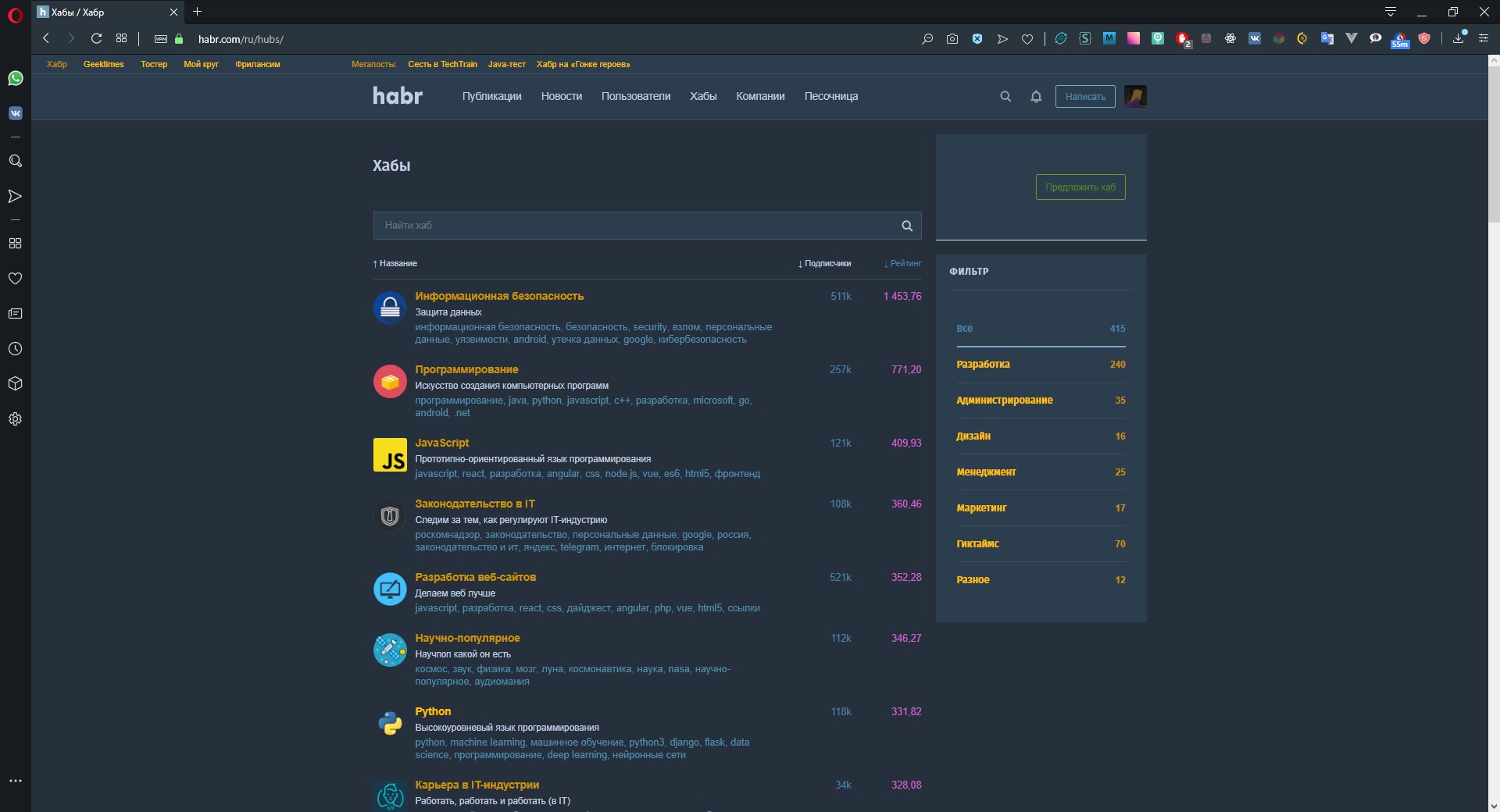Take a snapshot with camera icon

(952, 38)
